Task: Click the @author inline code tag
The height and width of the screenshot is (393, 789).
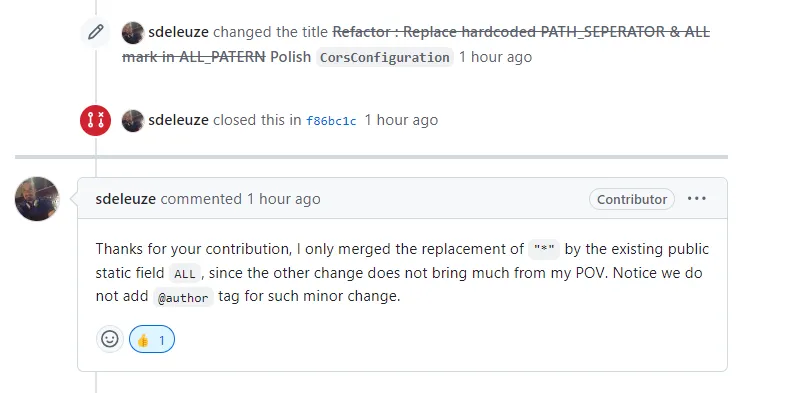Action: 183,298
